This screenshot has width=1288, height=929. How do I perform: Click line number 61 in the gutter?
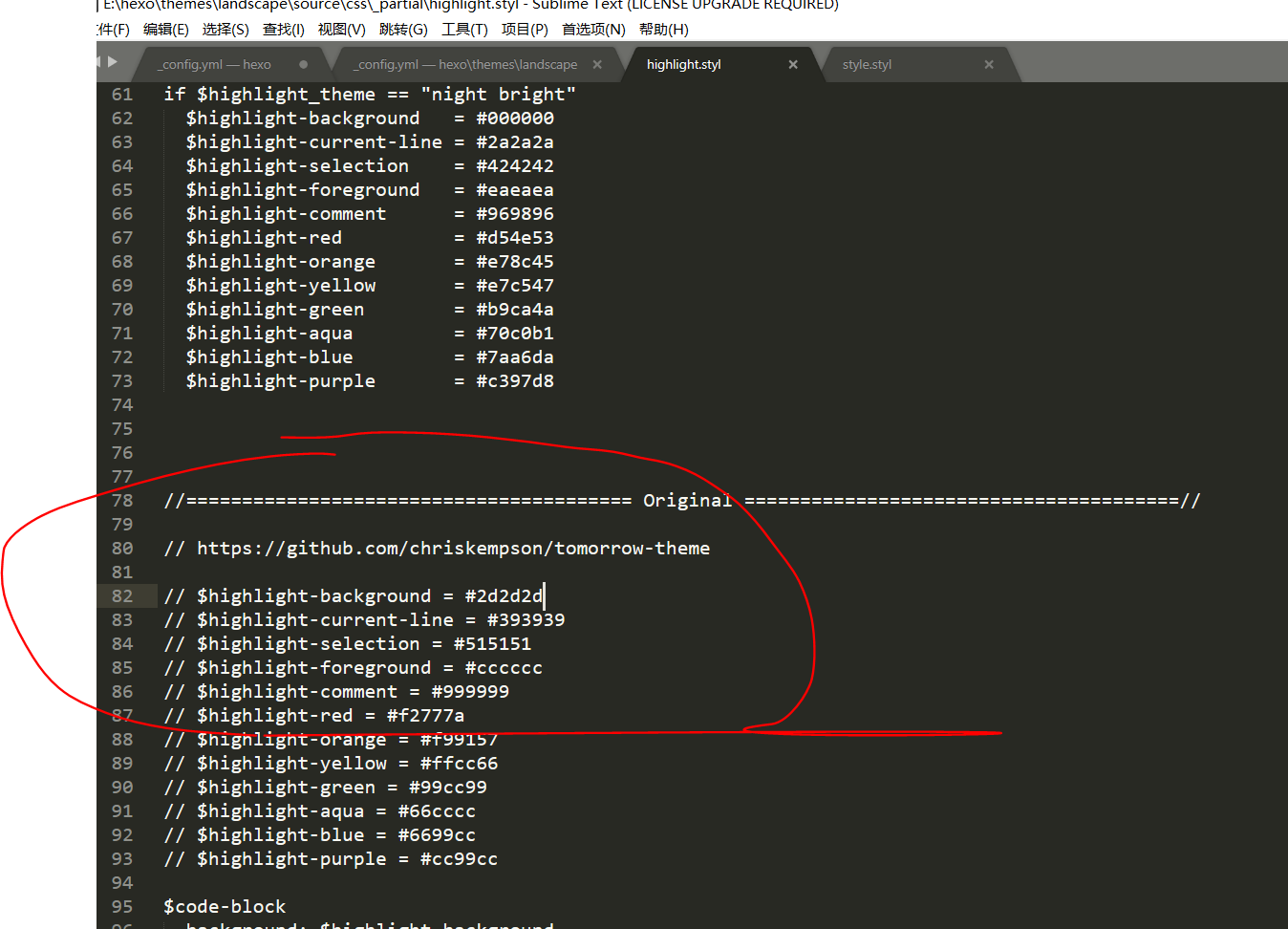pyautogui.click(x=122, y=95)
